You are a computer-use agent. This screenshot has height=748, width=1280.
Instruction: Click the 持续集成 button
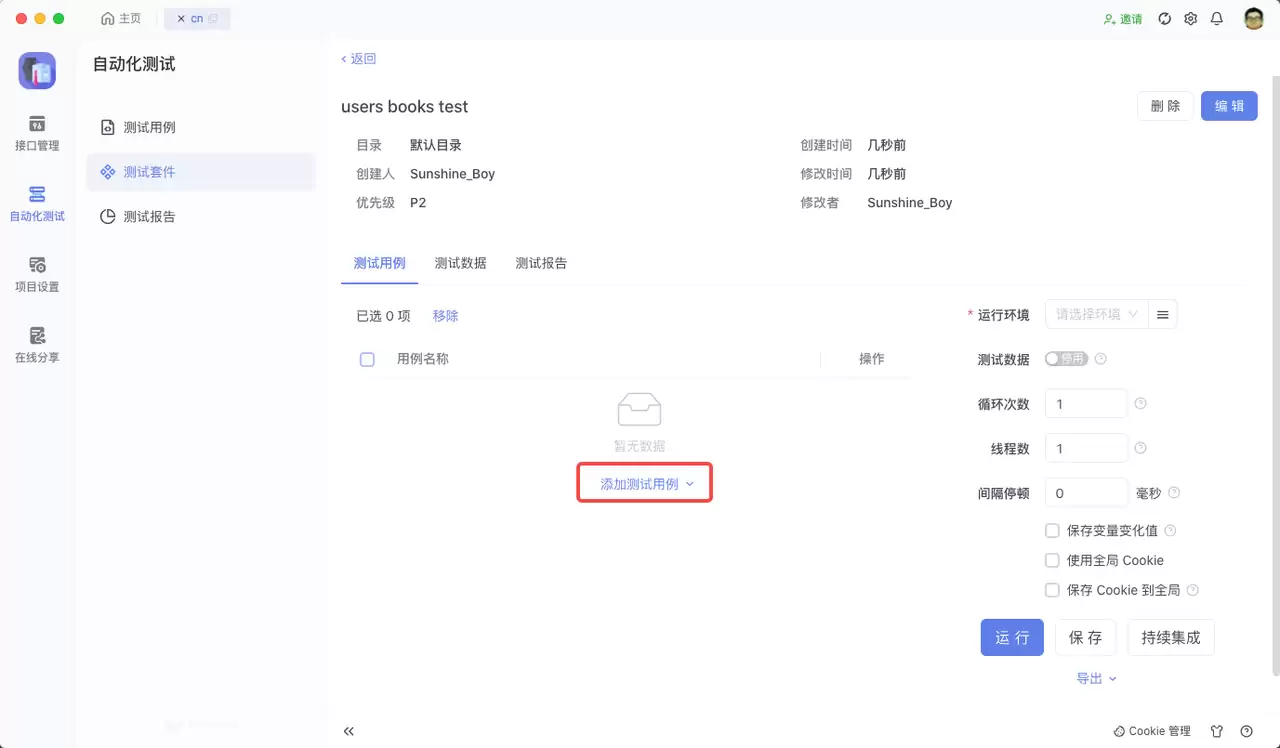(1171, 637)
